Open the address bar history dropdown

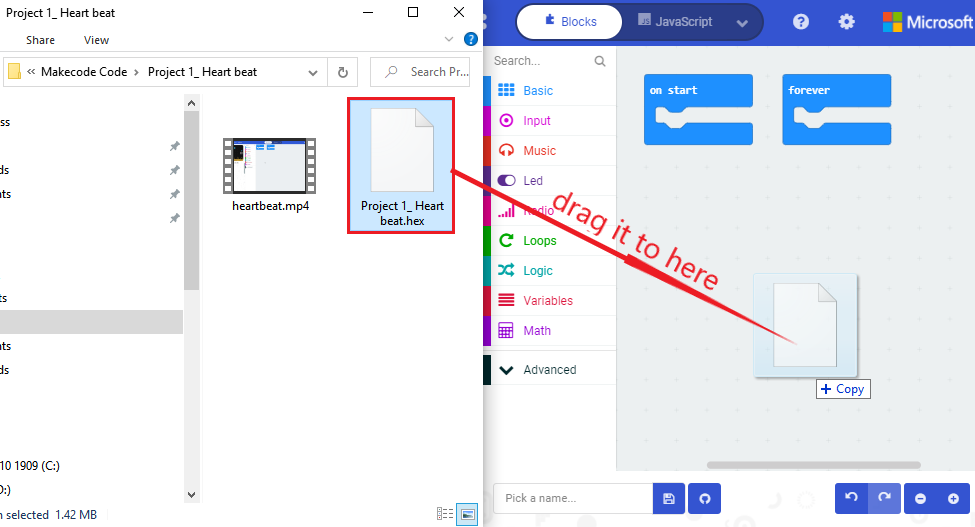pyautogui.click(x=313, y=73)
